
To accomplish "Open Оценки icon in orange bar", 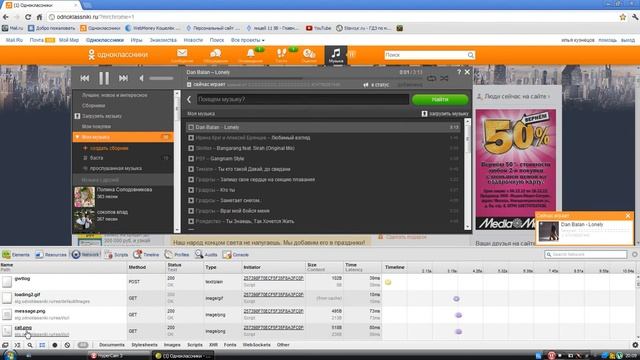I will (309, 56).
